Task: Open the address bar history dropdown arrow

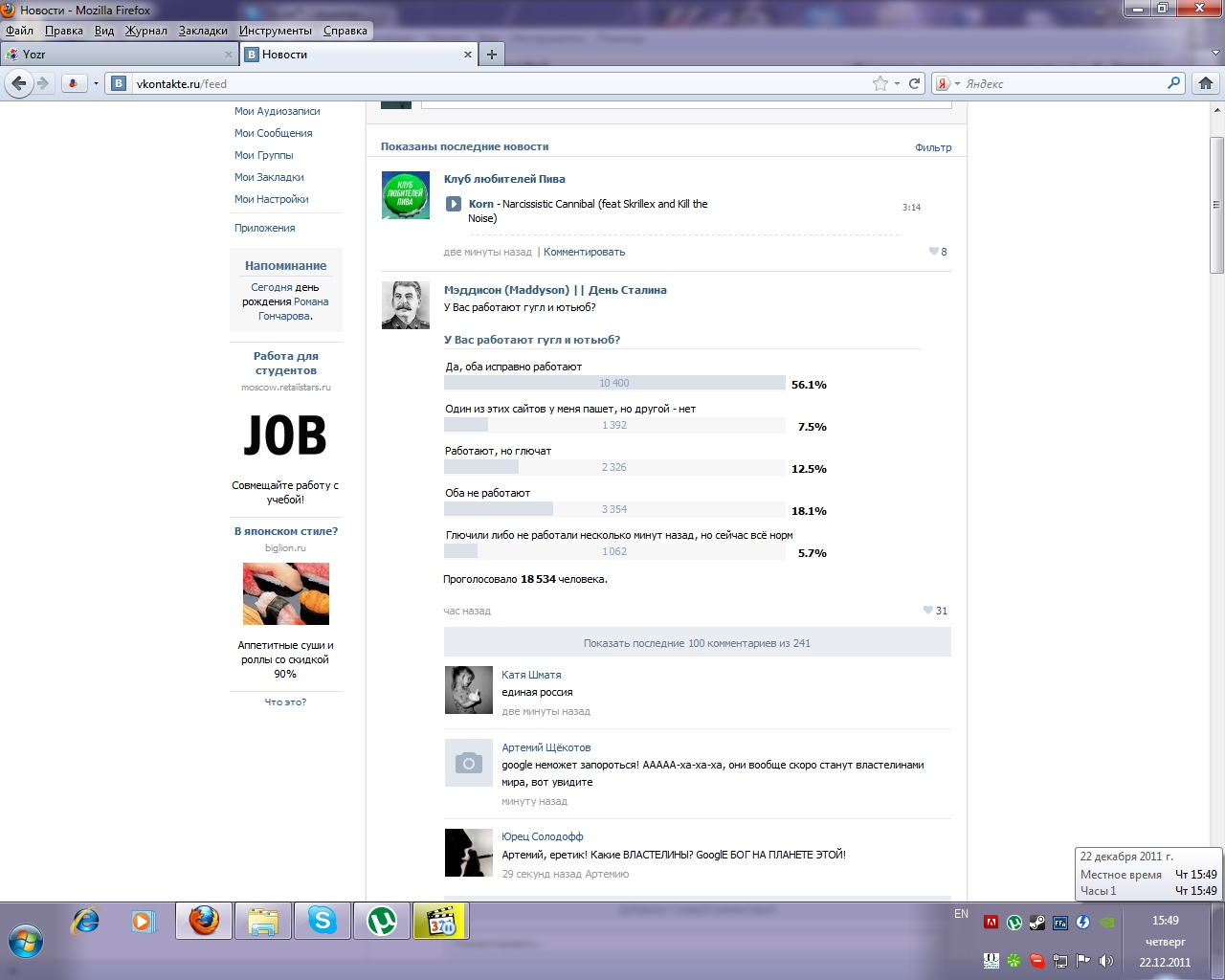Action: [x=897, y=83]
